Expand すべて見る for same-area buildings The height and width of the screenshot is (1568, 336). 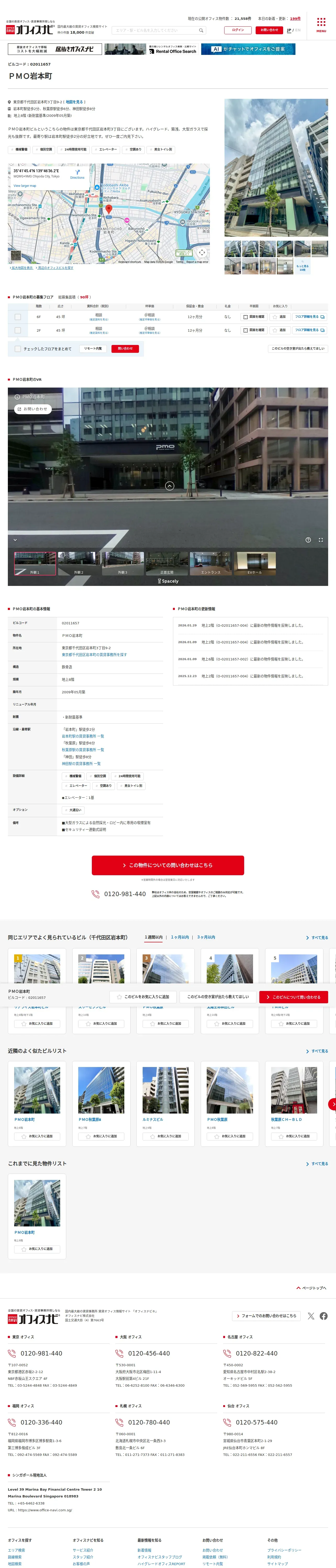point(317,937)
